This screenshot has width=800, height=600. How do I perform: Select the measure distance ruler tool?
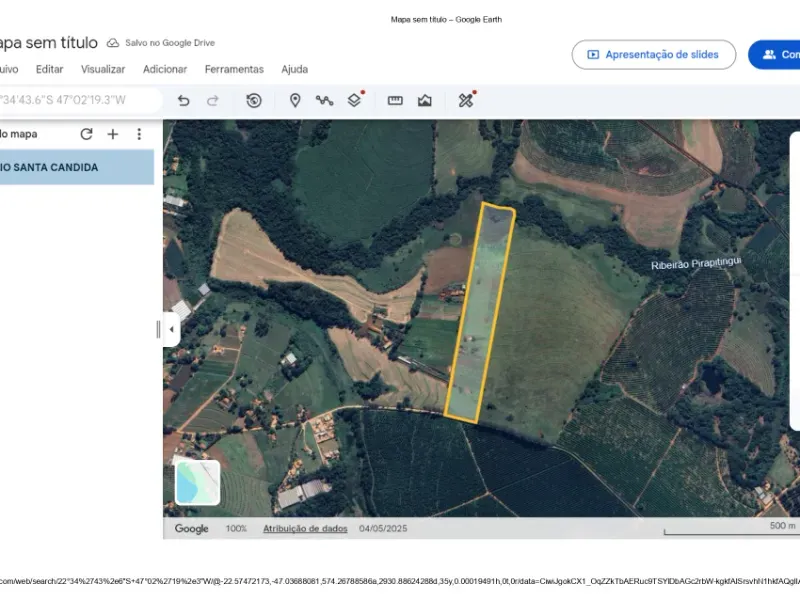point(394,100)
